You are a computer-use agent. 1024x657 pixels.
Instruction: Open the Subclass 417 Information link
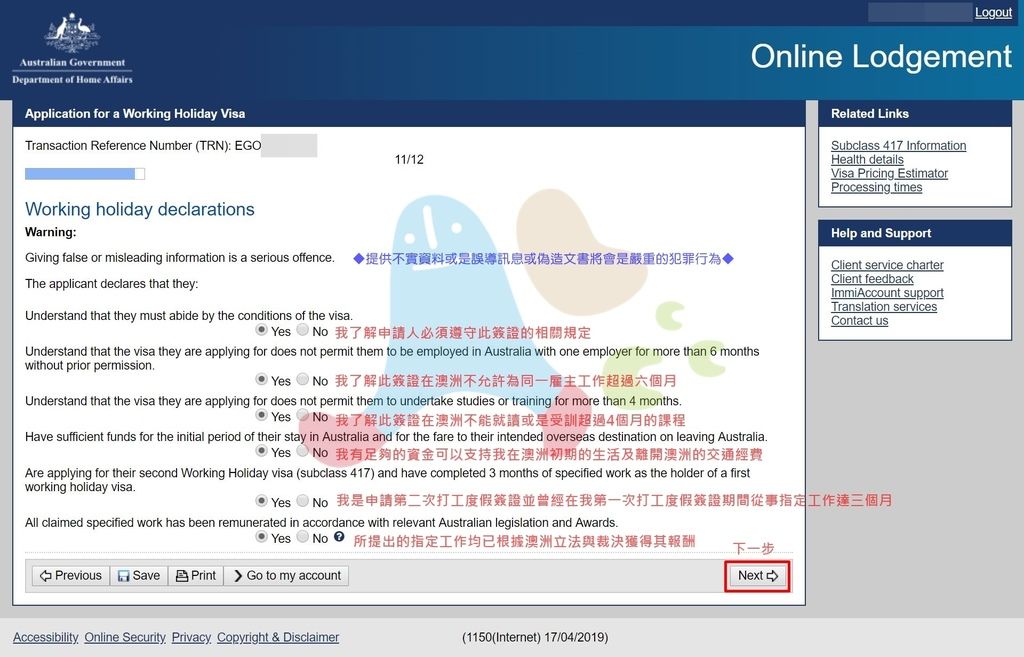898,145
